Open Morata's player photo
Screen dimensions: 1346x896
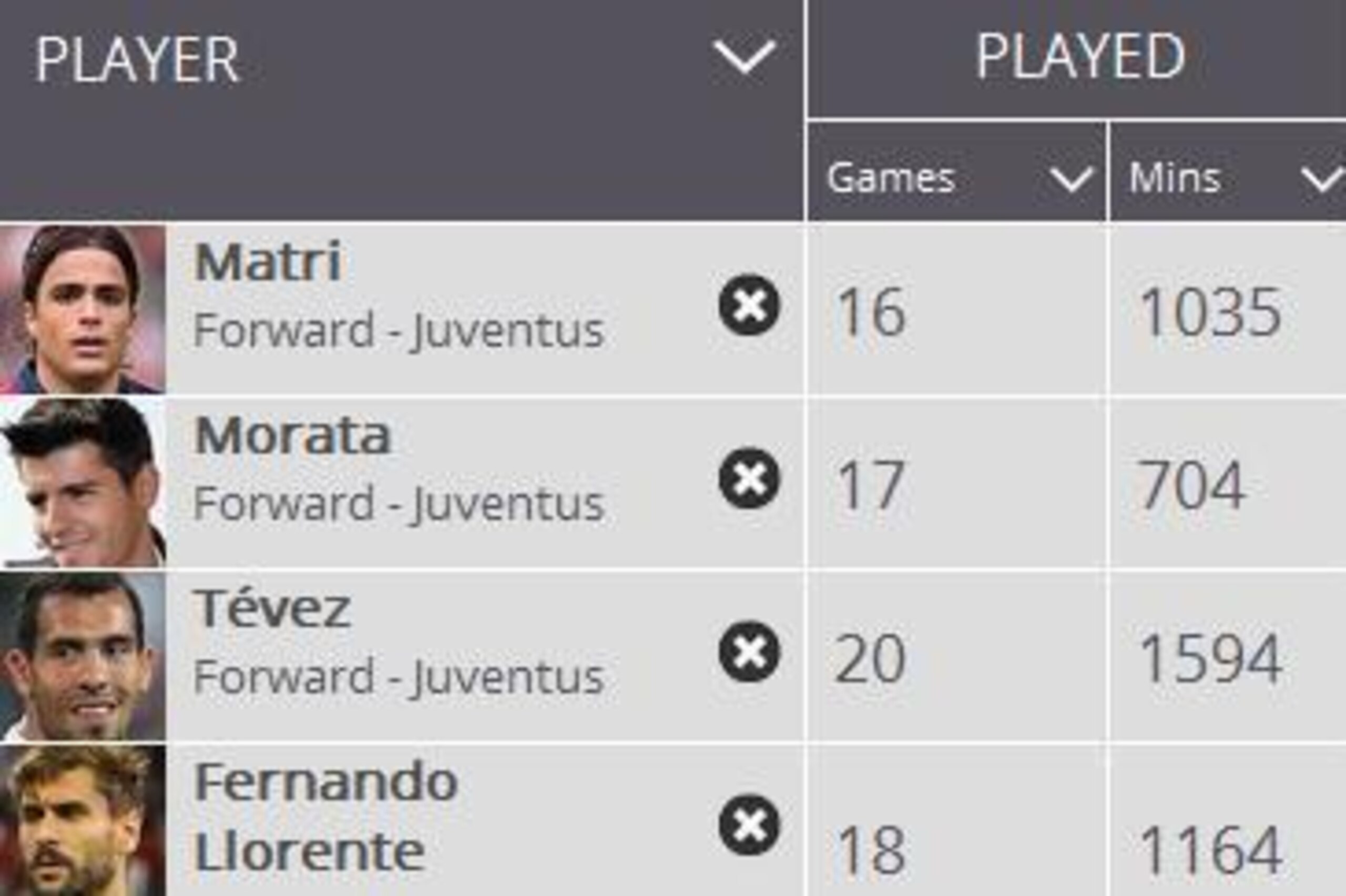coord(83,483)
